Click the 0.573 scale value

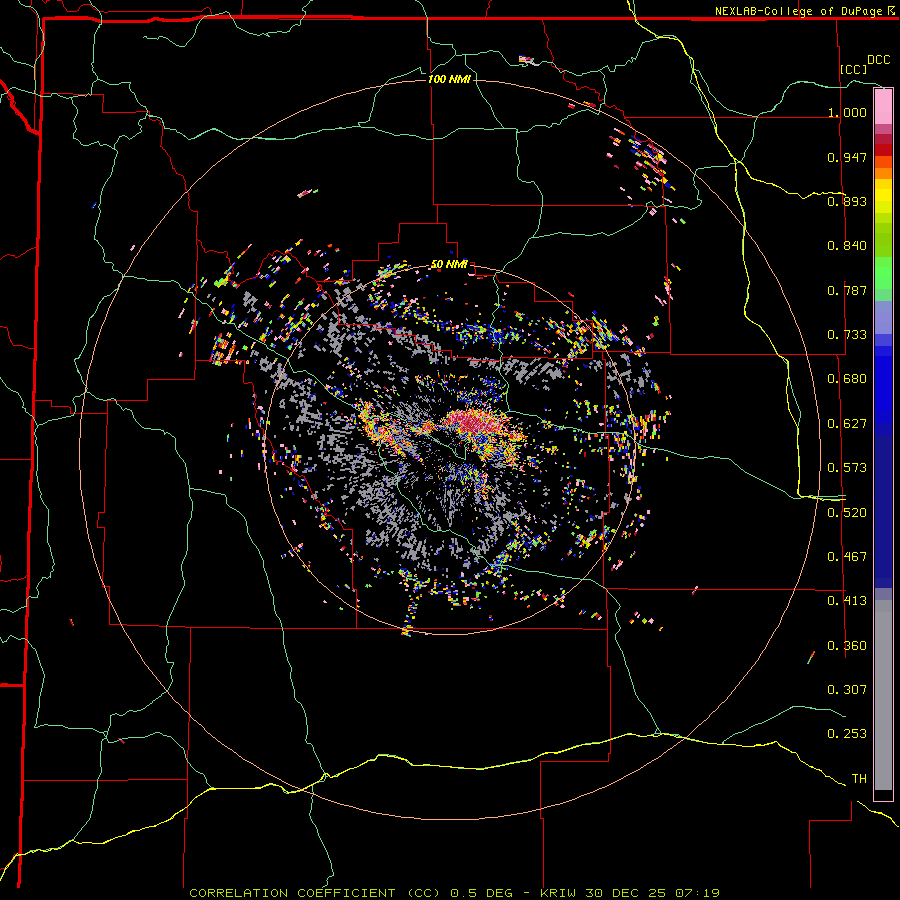[x=847, y=468]
